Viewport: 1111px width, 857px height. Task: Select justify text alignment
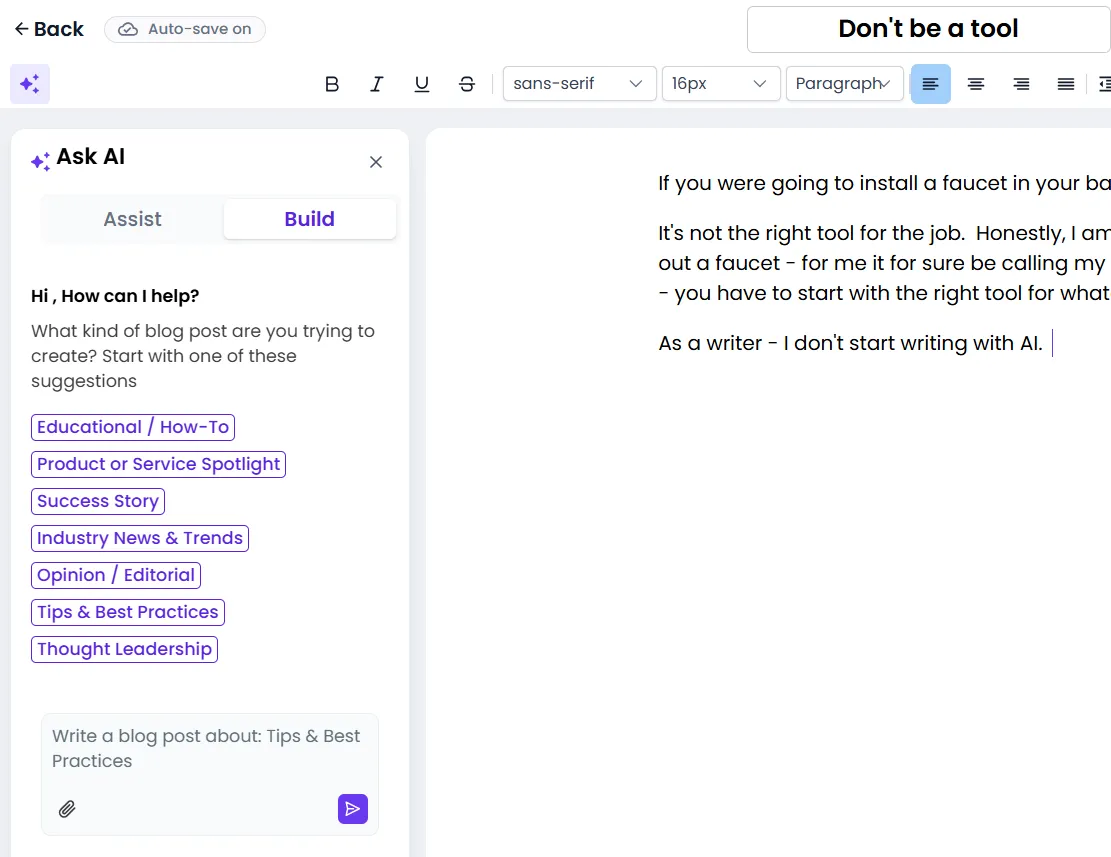pyautogui.click(x=1066, y=84)
